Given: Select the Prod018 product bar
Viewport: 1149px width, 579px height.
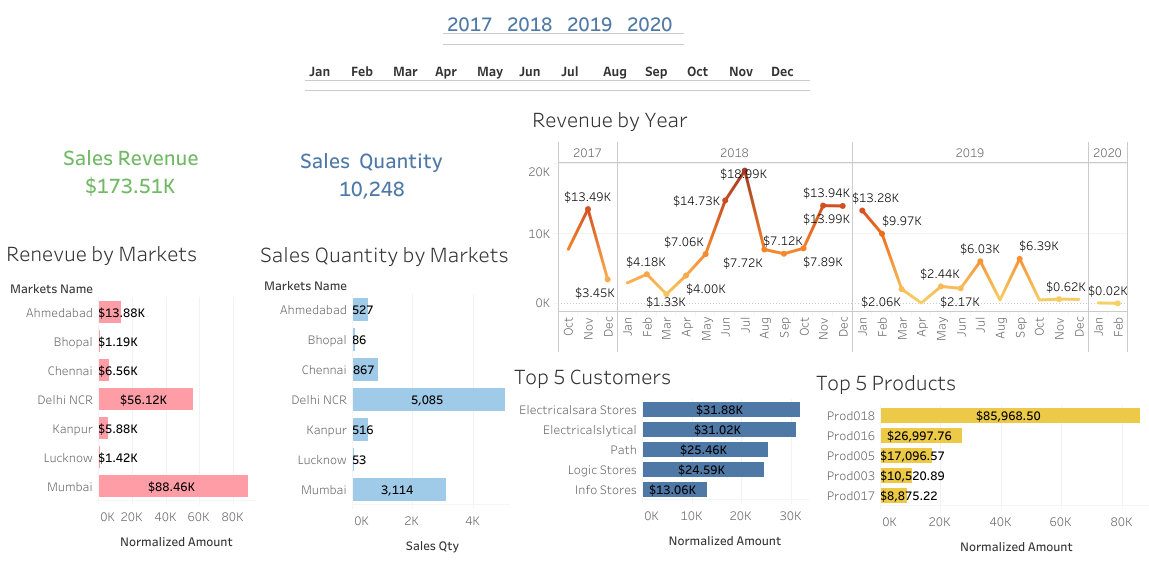Looking at the screenshot, I should tap(1010, 414).
